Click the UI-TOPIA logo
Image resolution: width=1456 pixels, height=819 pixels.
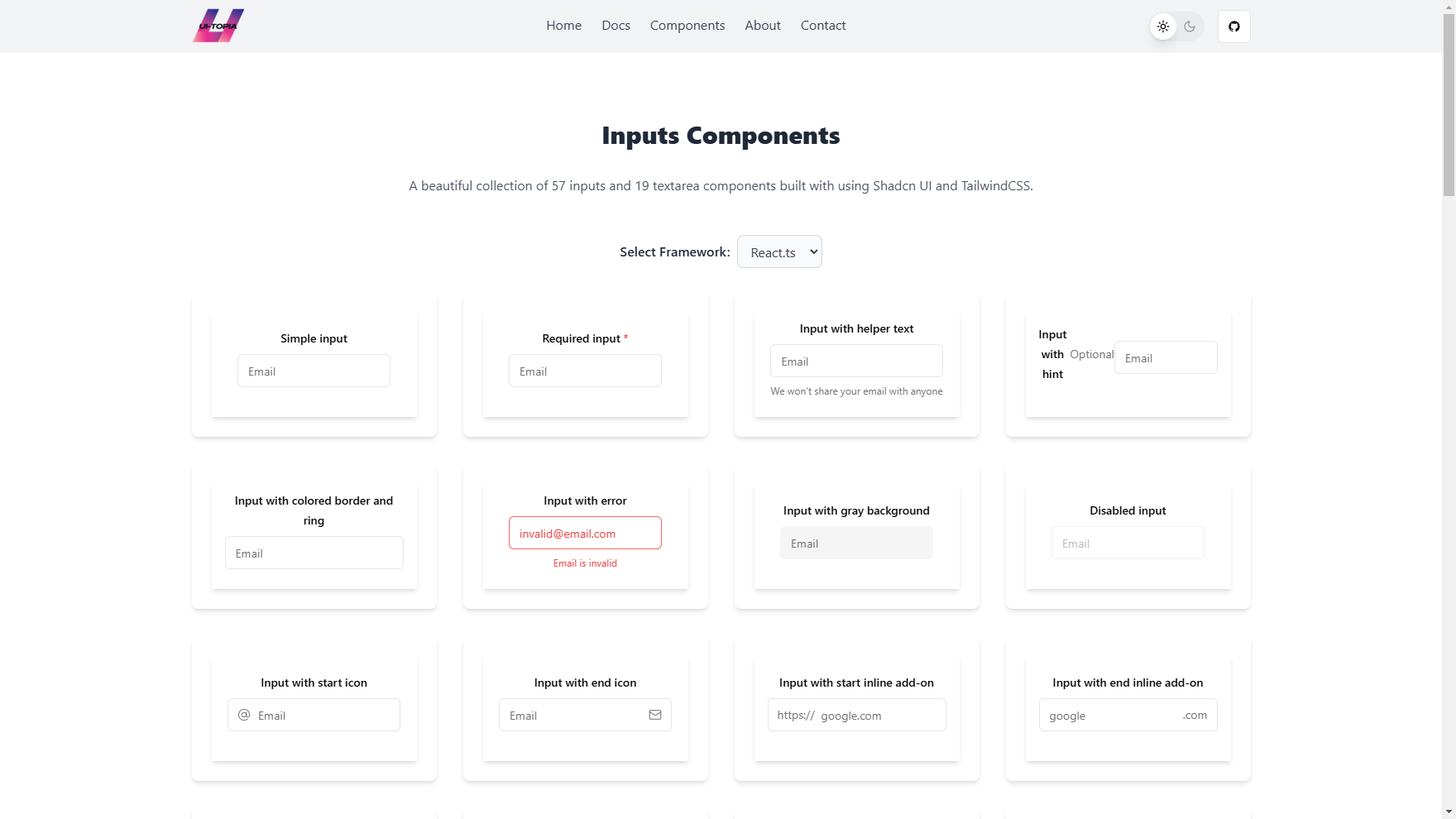218,26
